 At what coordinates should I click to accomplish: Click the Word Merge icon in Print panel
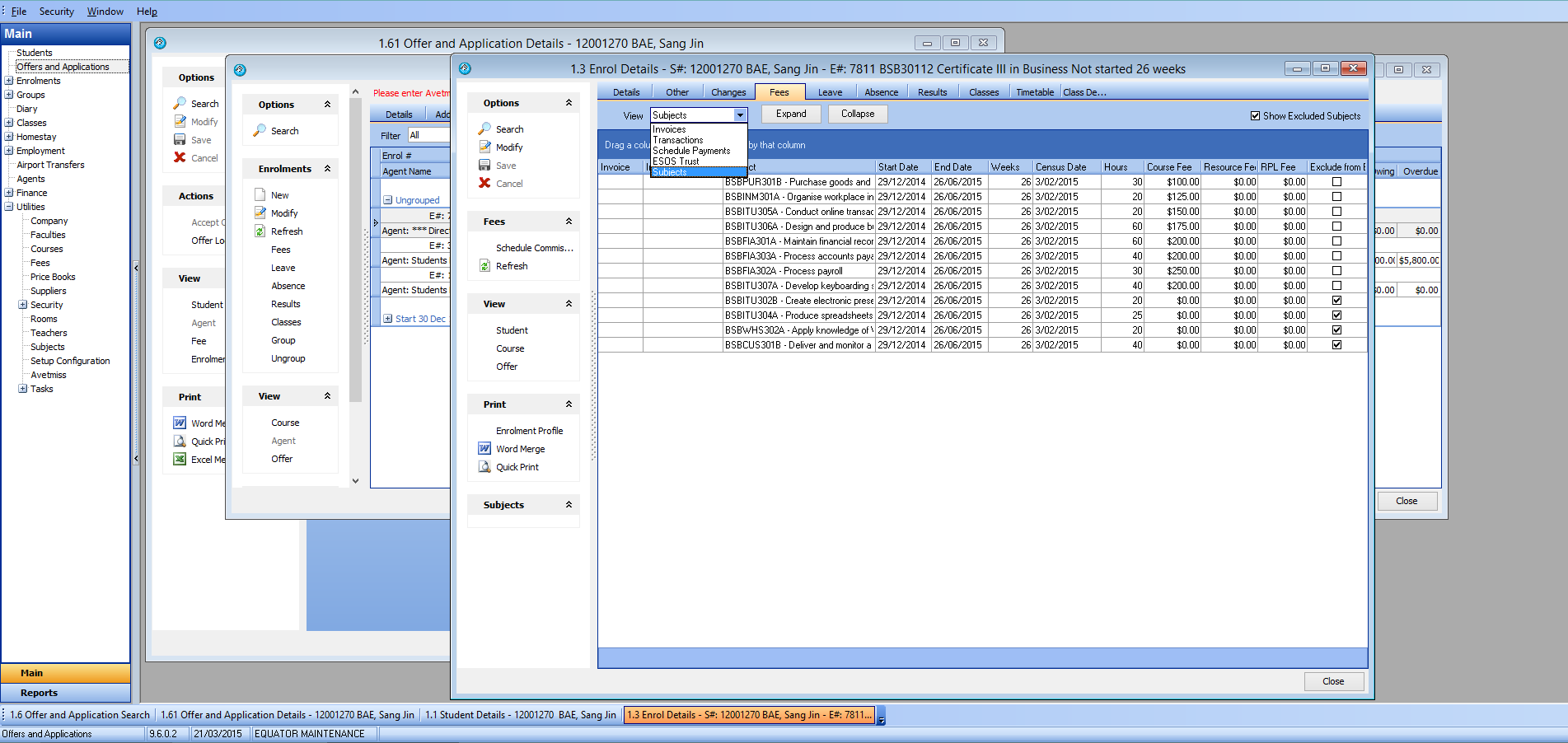coord(484,449)
